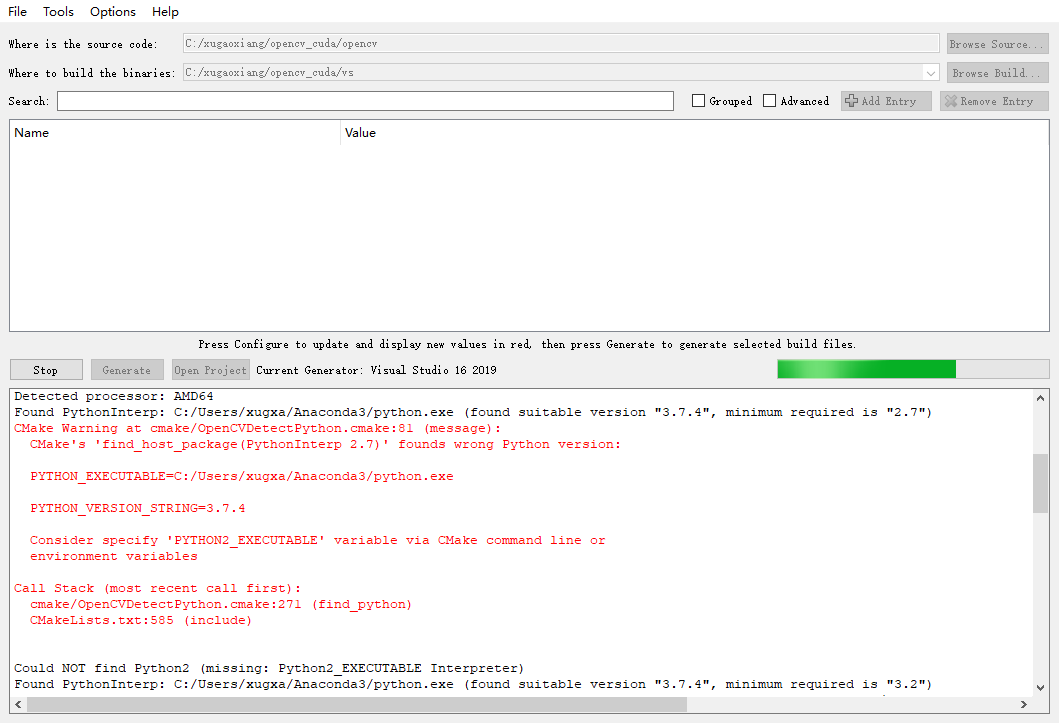
Task: Click the log horizontal scrollbar thumb
Action: (x=357, y=704)
